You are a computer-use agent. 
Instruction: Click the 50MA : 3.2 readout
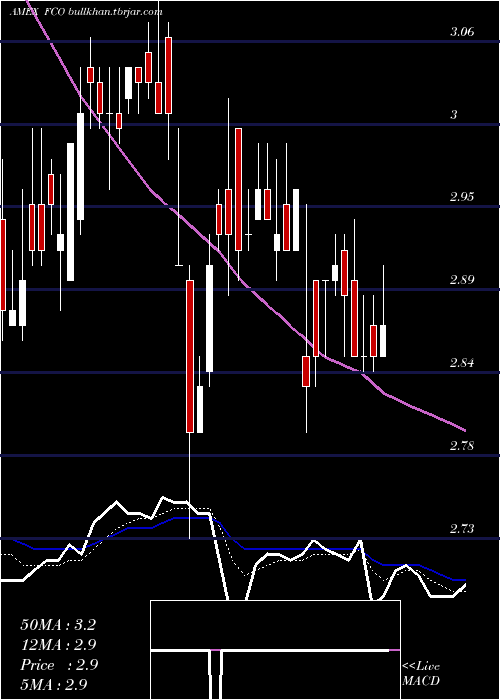(58, 625)
